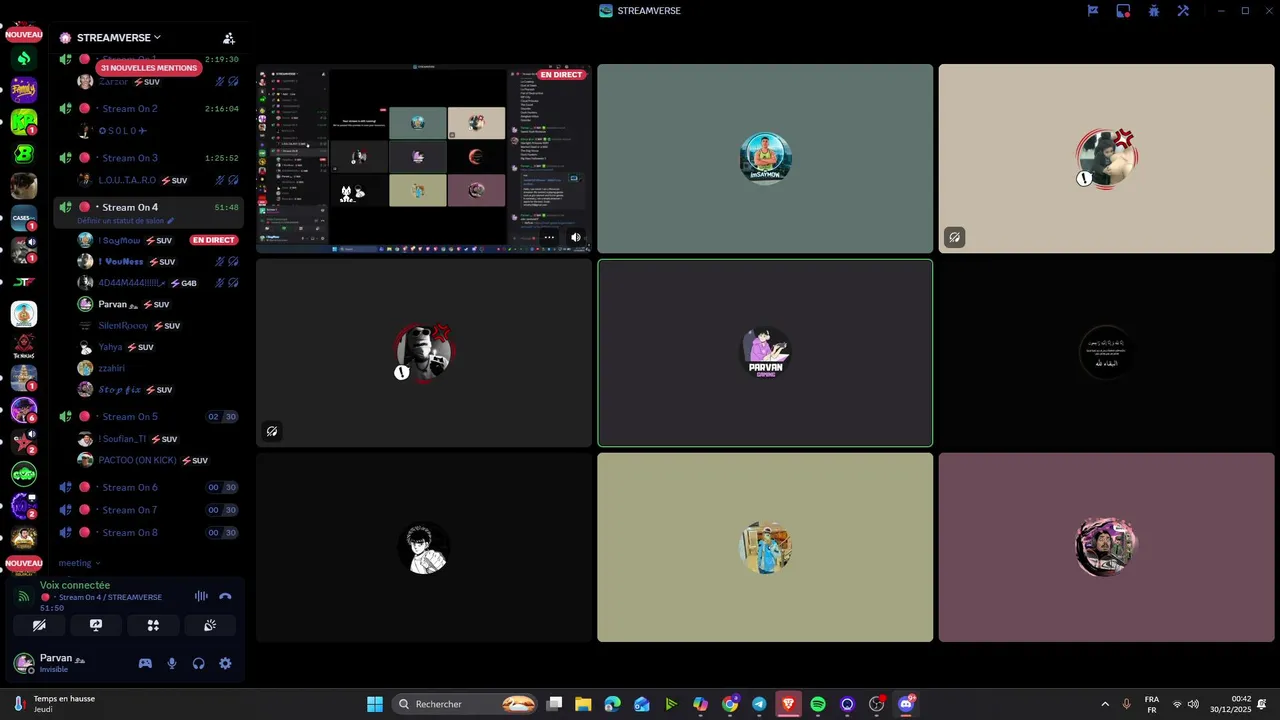The height and width of the screenshot is (720, 1280).
Task: Open Discord taskbar icon with 9+ badge
Action: 906,704
